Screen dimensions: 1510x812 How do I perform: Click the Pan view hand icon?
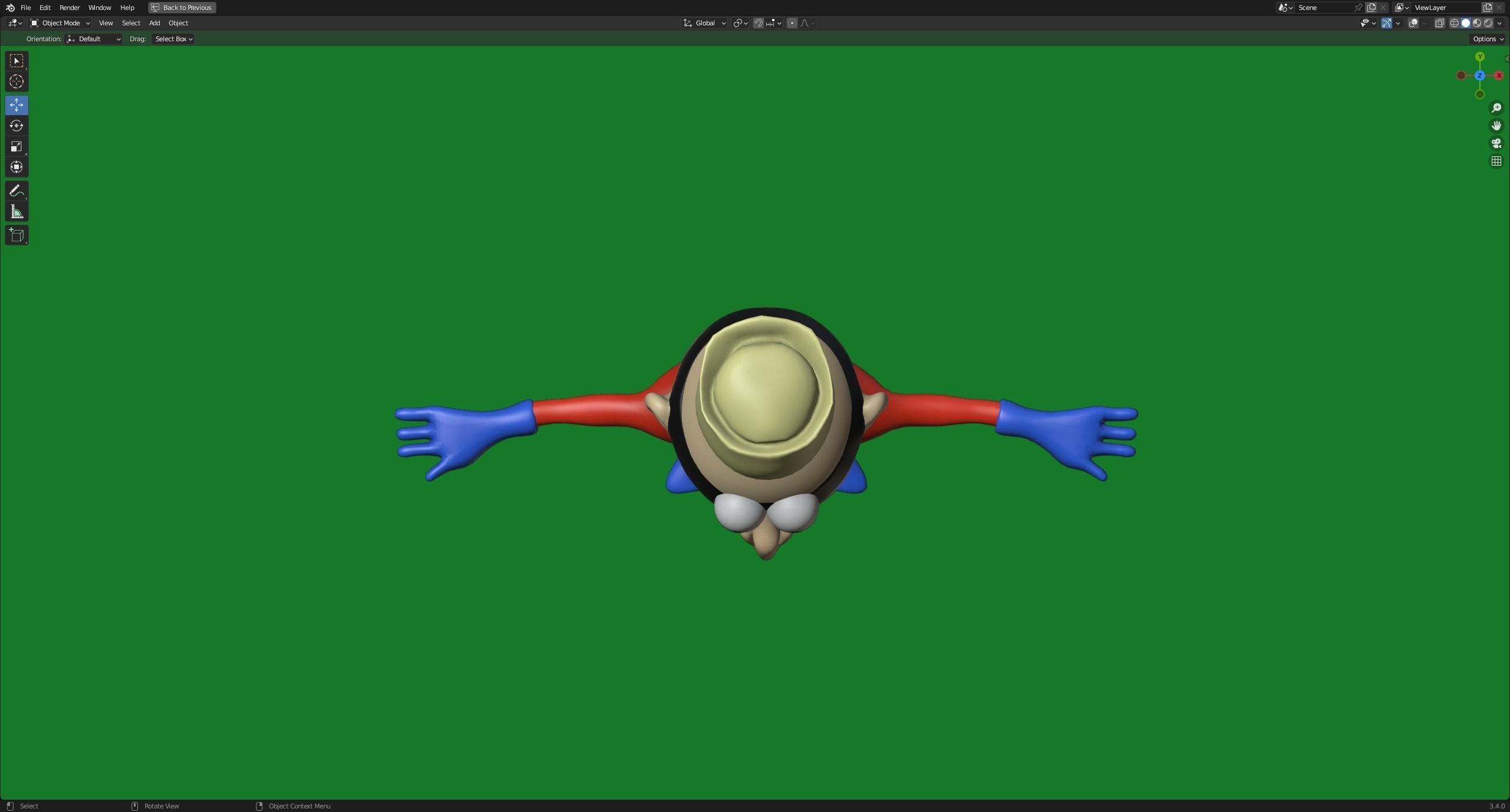tap(1496, 126)
